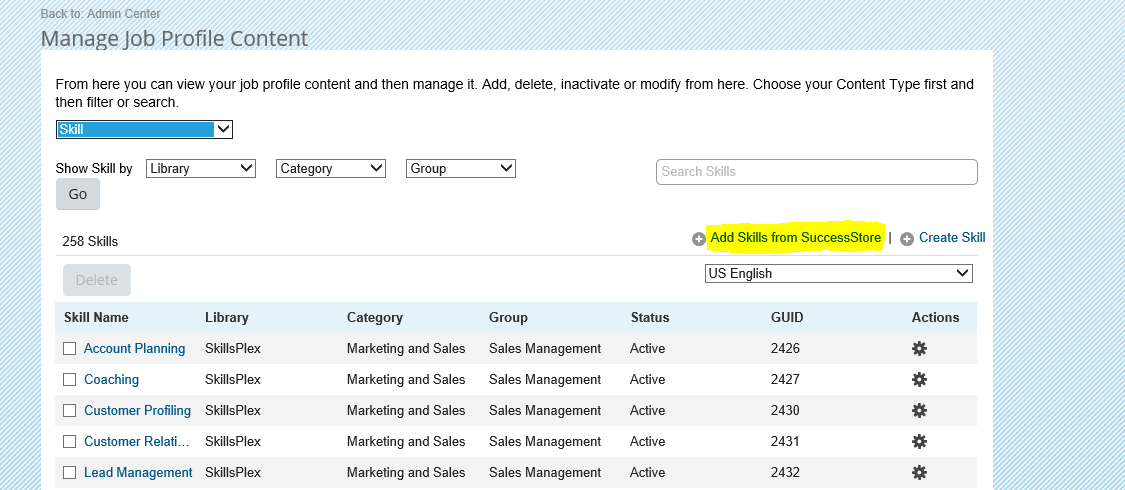Click GUID value 2432
Viewport: 1125px width, 490px height.
pyautogui.click(x=785, y=472)
